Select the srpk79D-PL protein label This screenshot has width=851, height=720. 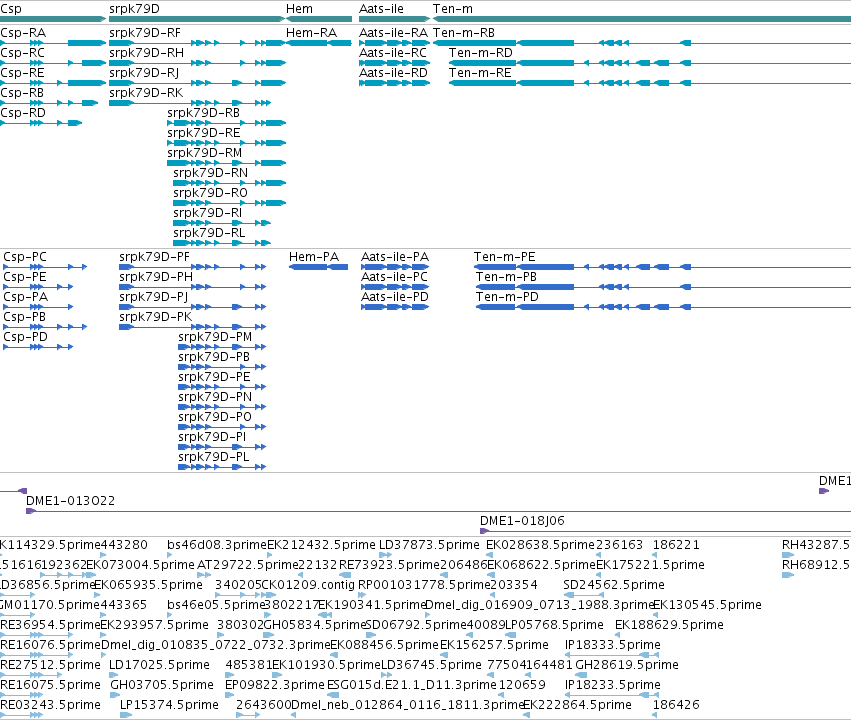214,457
